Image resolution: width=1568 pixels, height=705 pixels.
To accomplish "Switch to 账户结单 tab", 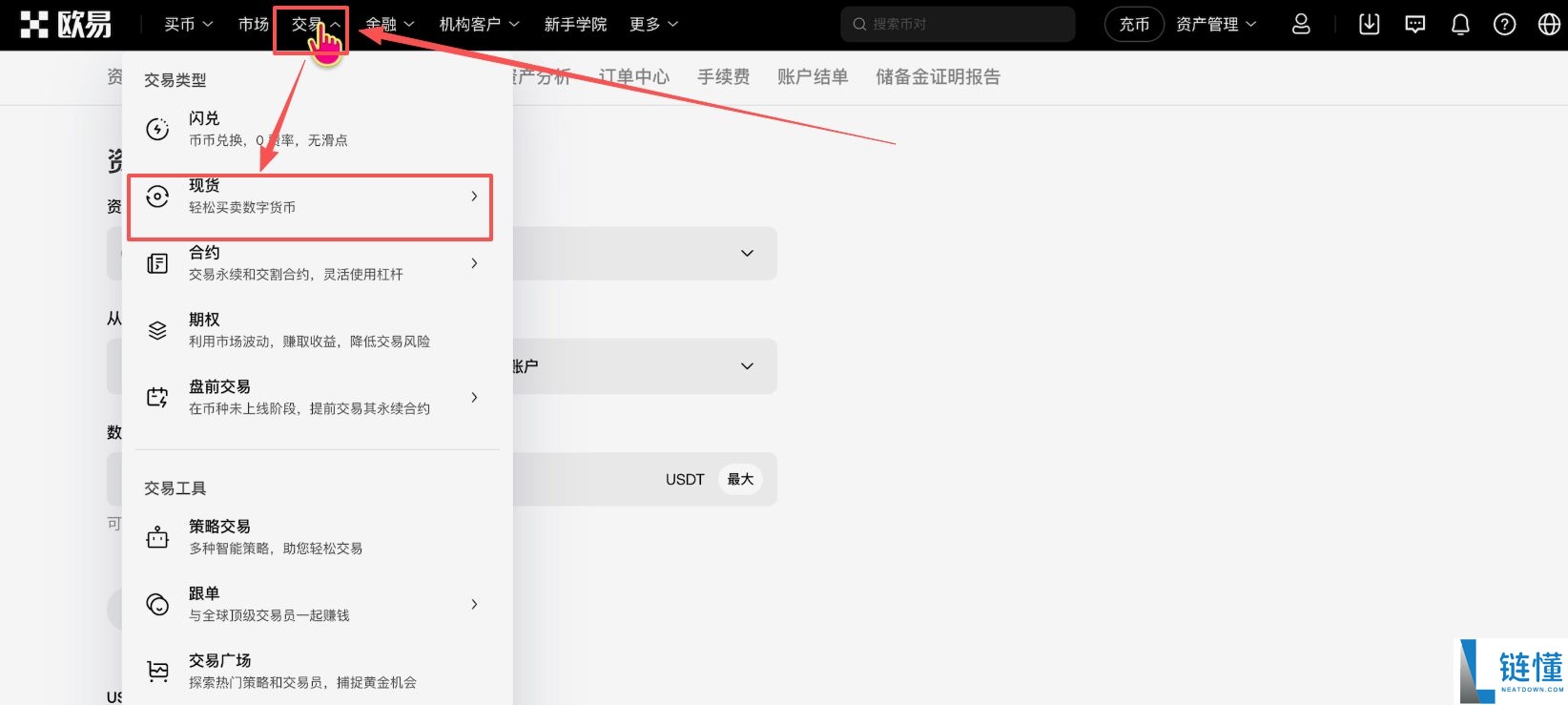I will [813, 76].
